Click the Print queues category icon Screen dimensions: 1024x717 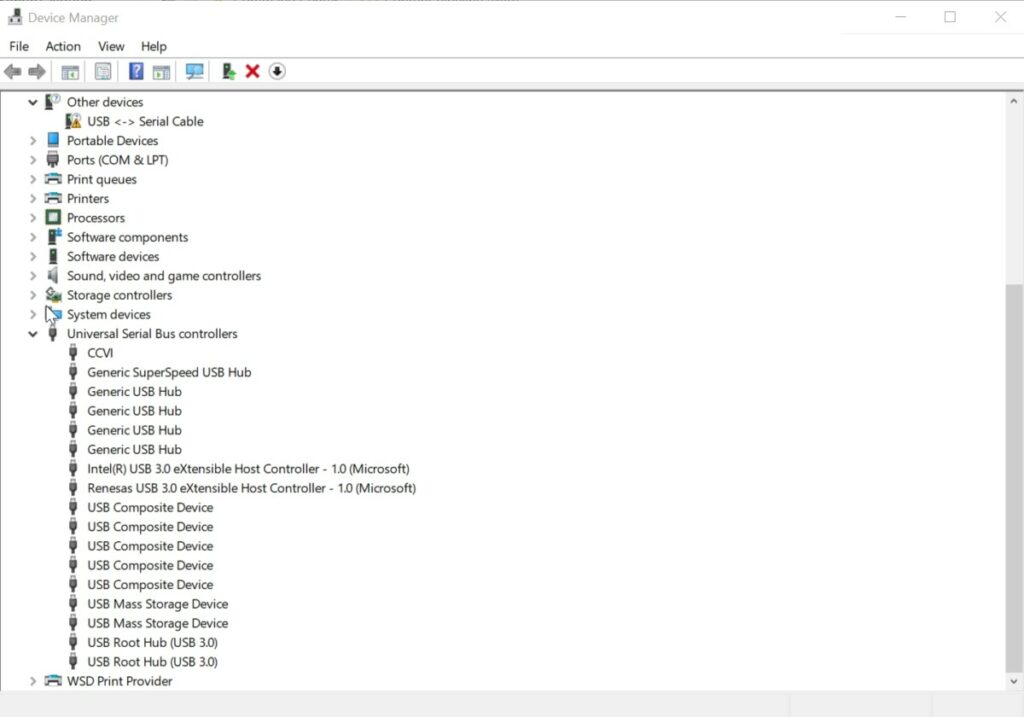(x=53, y=179)
